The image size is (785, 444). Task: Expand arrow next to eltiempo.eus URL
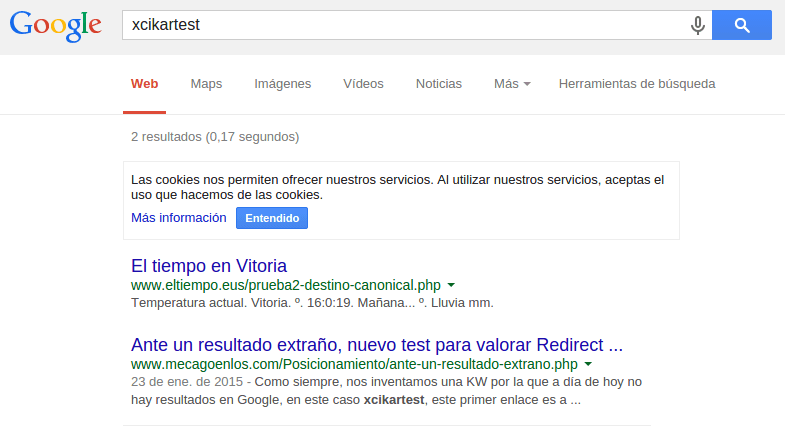pos(451,285)
